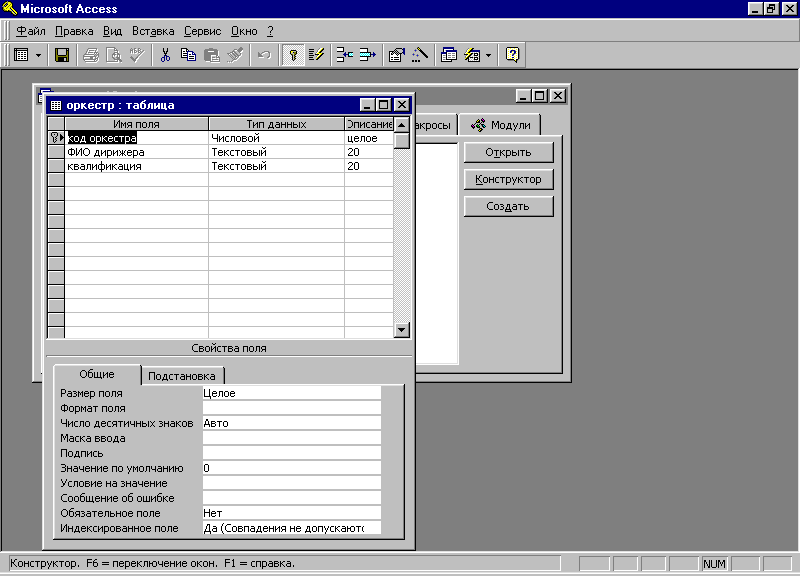Click the Условие на значение input box
Screen dimensions: 800x576
[x=292, y=483]
